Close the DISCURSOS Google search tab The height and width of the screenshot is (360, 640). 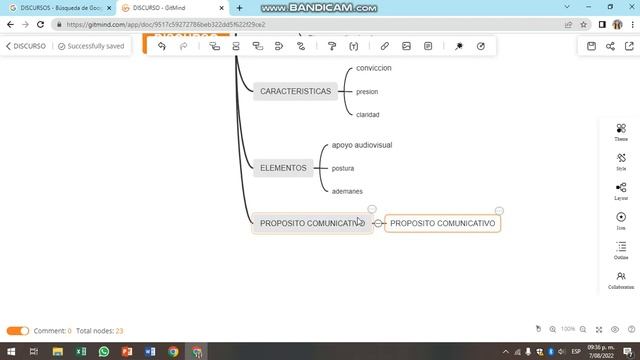(109, 8)
